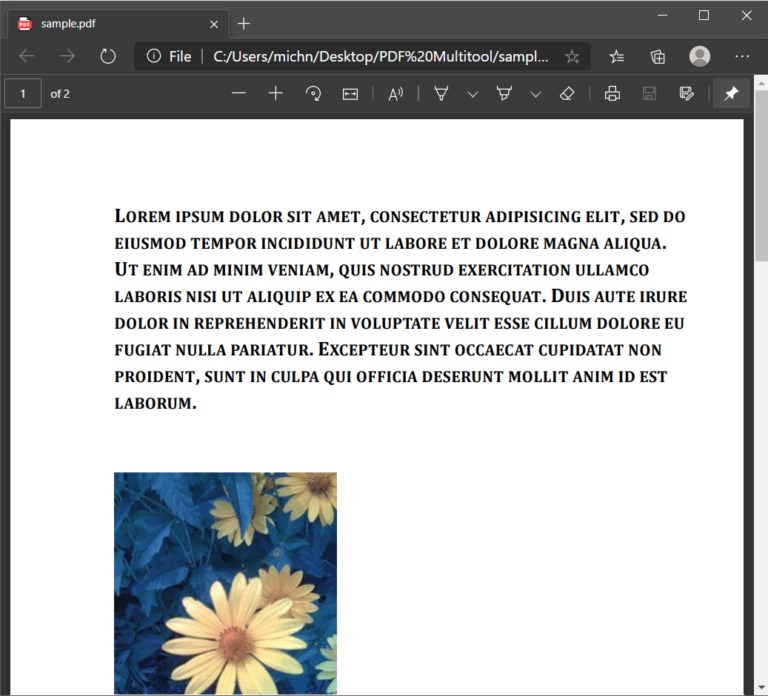Expand the Highlight color options
The height and width of the screenshot is (696, 768).
[x=536, y=94]
